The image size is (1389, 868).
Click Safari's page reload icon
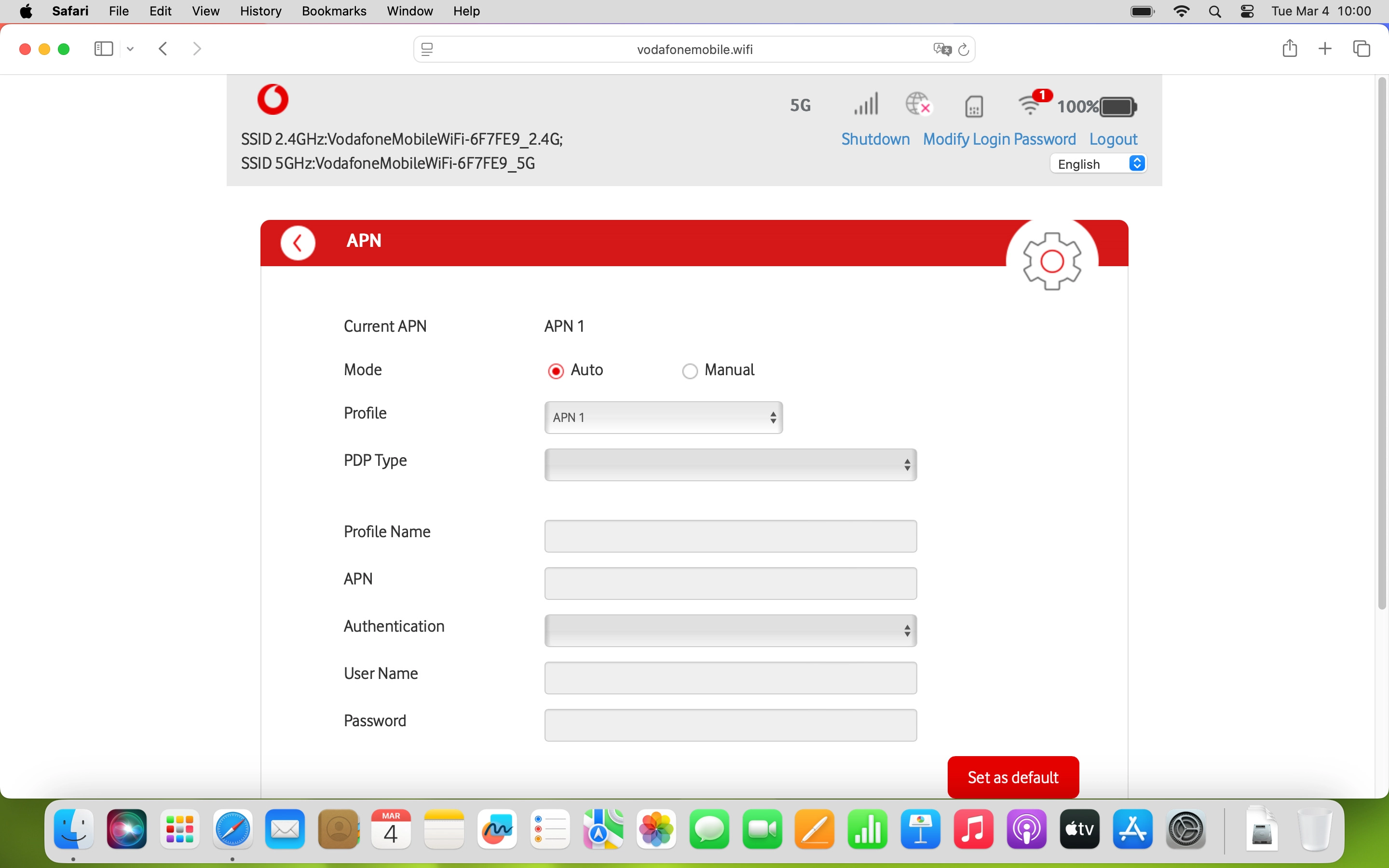964,49
